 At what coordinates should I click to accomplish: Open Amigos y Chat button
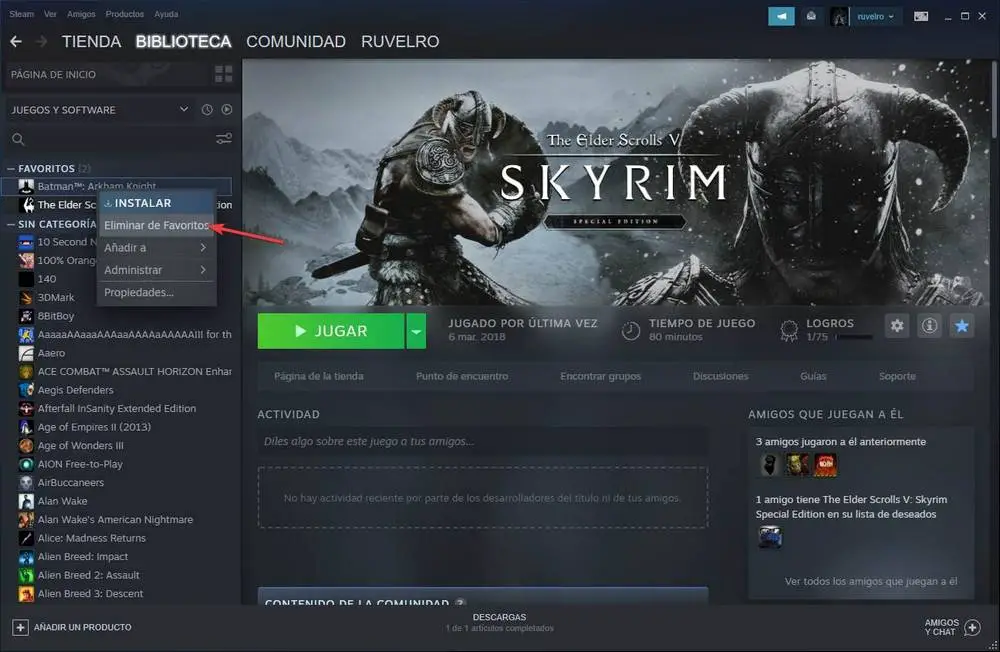coord(952,627)
